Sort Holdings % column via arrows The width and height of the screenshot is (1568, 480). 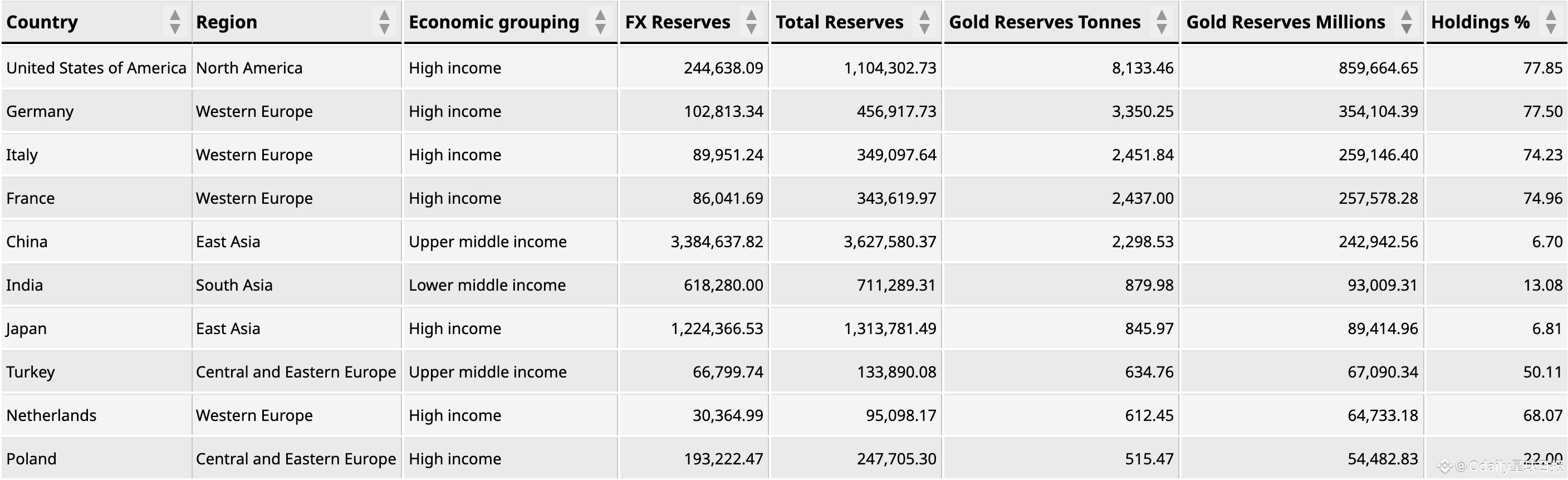[1551, 22]
